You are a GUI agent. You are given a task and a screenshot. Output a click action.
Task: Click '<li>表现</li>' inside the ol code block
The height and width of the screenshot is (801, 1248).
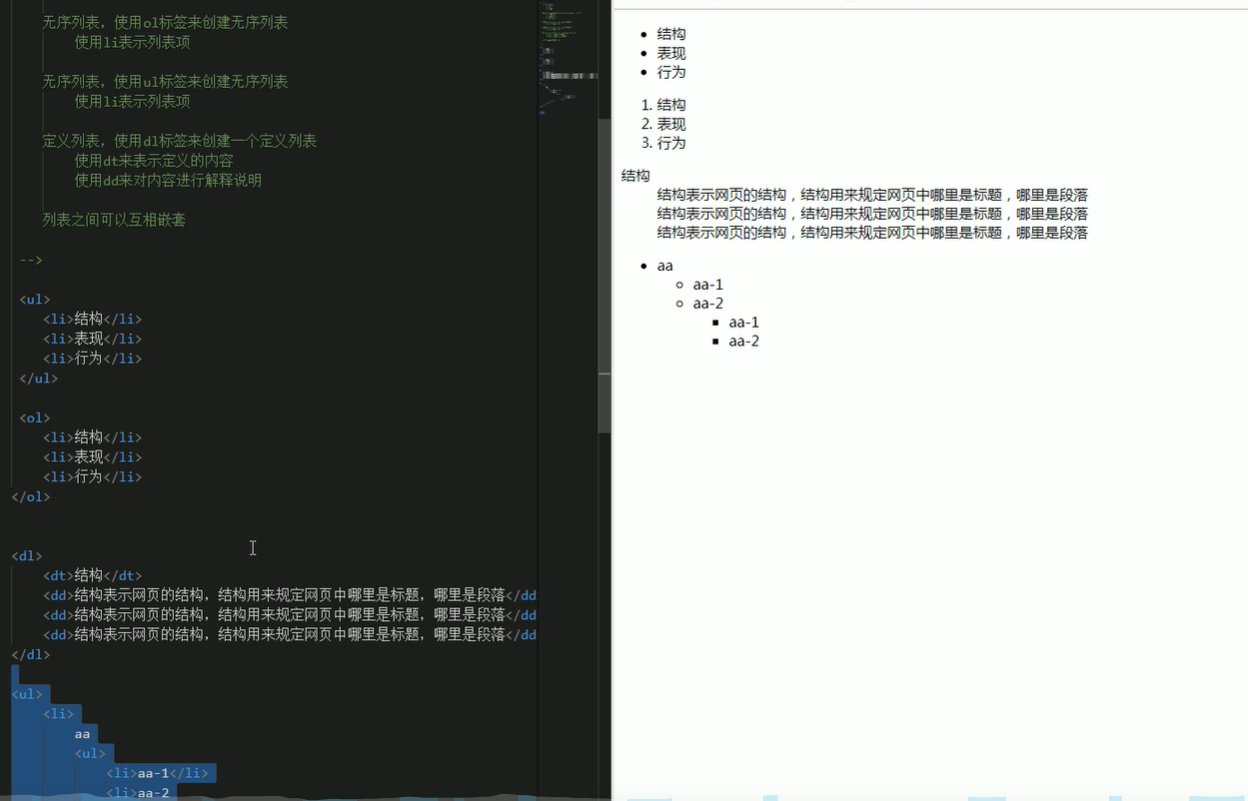click(x=92, y=457)
